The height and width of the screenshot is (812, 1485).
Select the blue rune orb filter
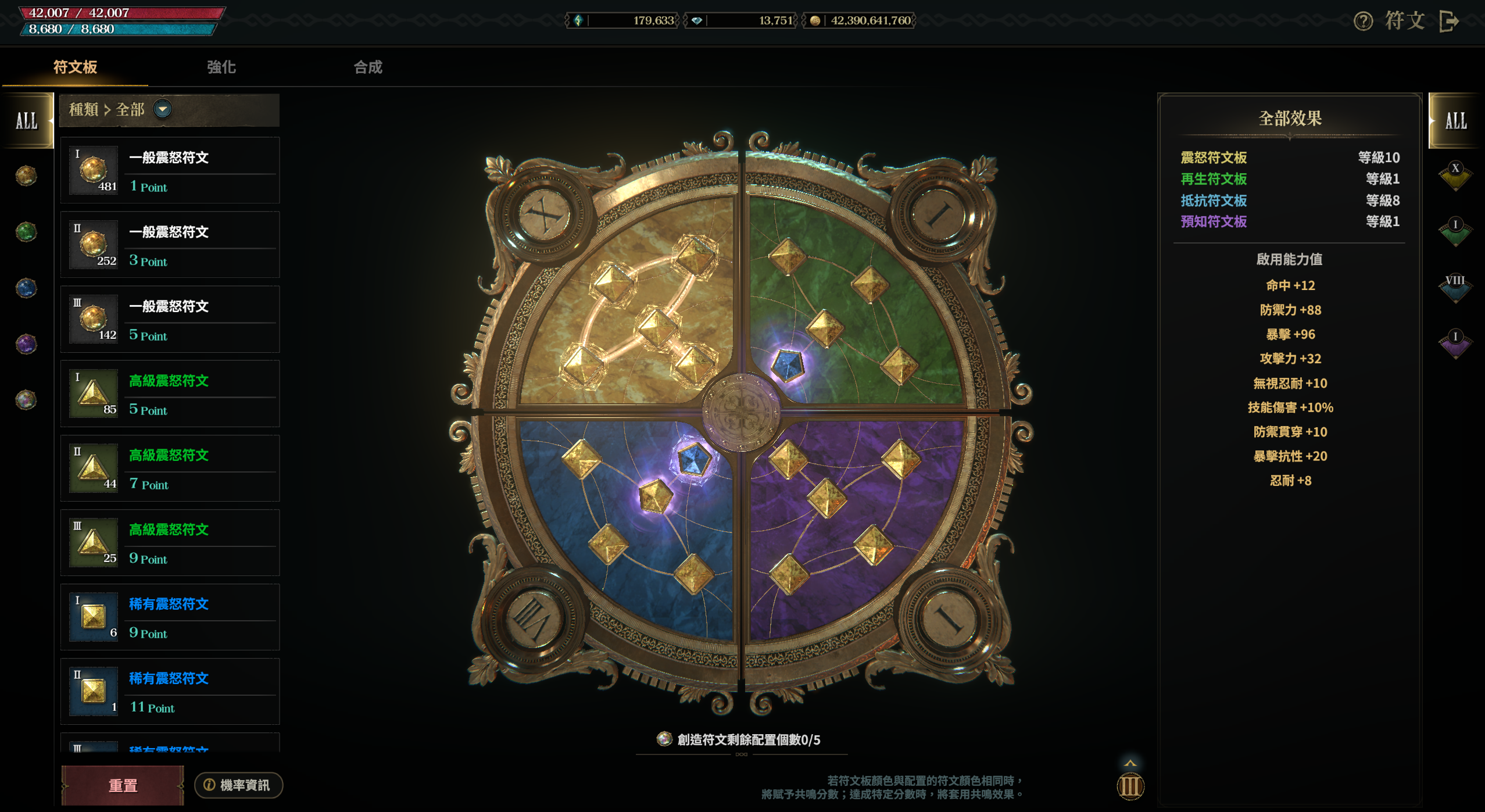(x=26, y=288)
